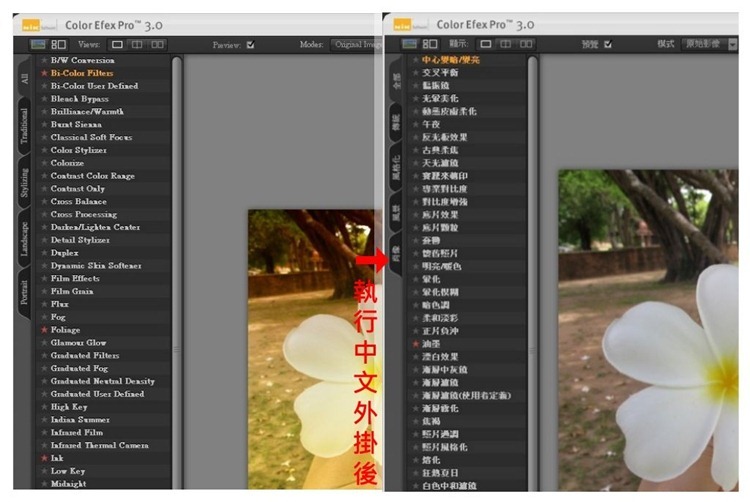Choose split preview view in English window
This screenshot has height=502, width=750.
tap(137, 44)
